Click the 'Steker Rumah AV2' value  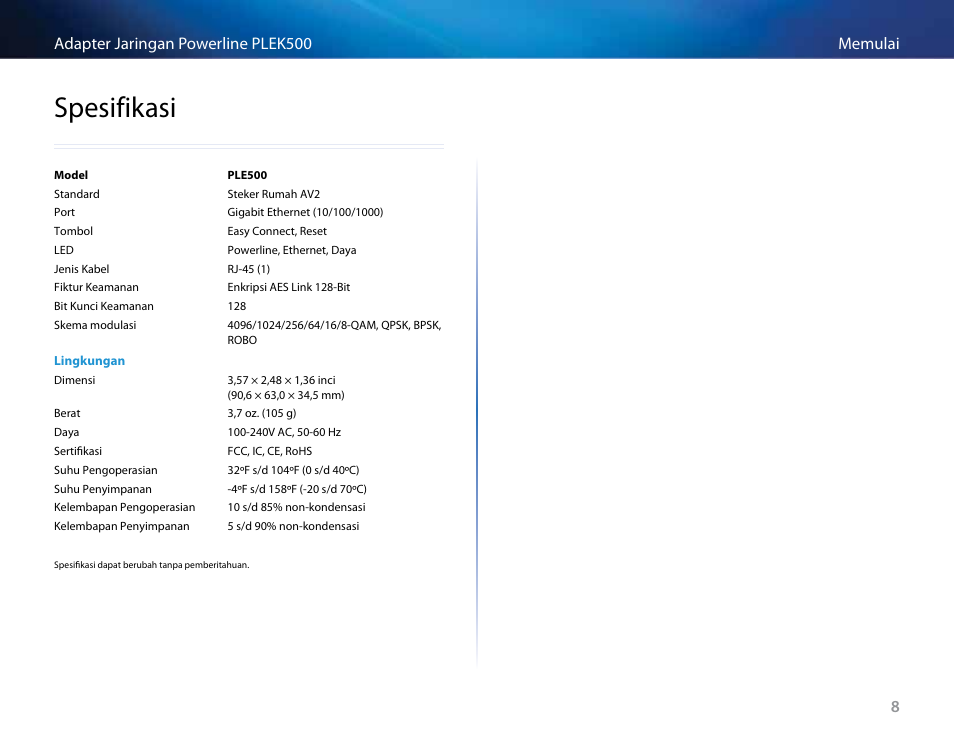point(273,194)
